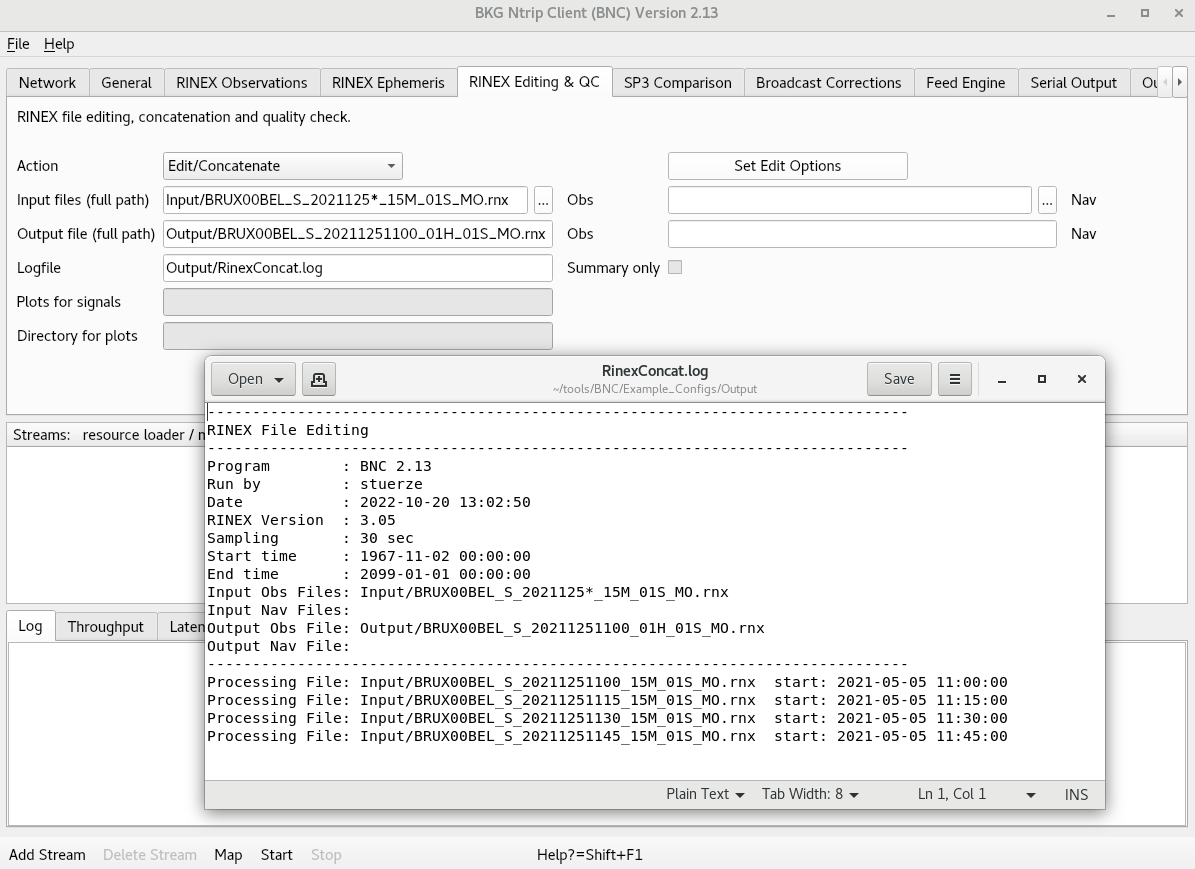The height and width of the screenshot is (869, 1195).
Task: Switch to the Throughput tab
Action: point(106,627)
